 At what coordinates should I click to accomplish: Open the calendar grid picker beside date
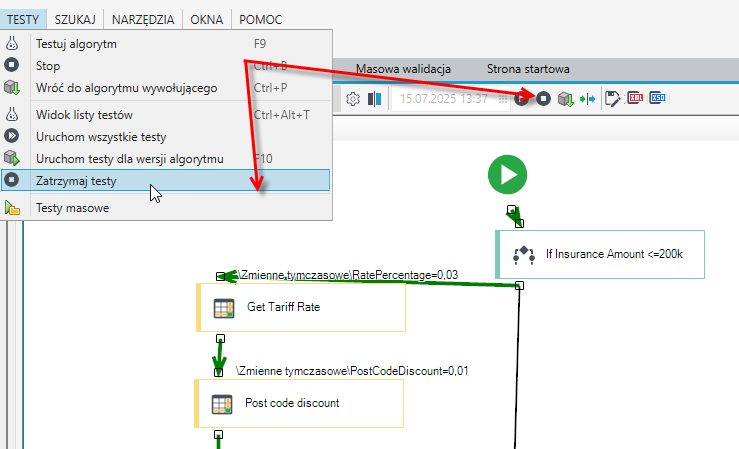point(503,99)
